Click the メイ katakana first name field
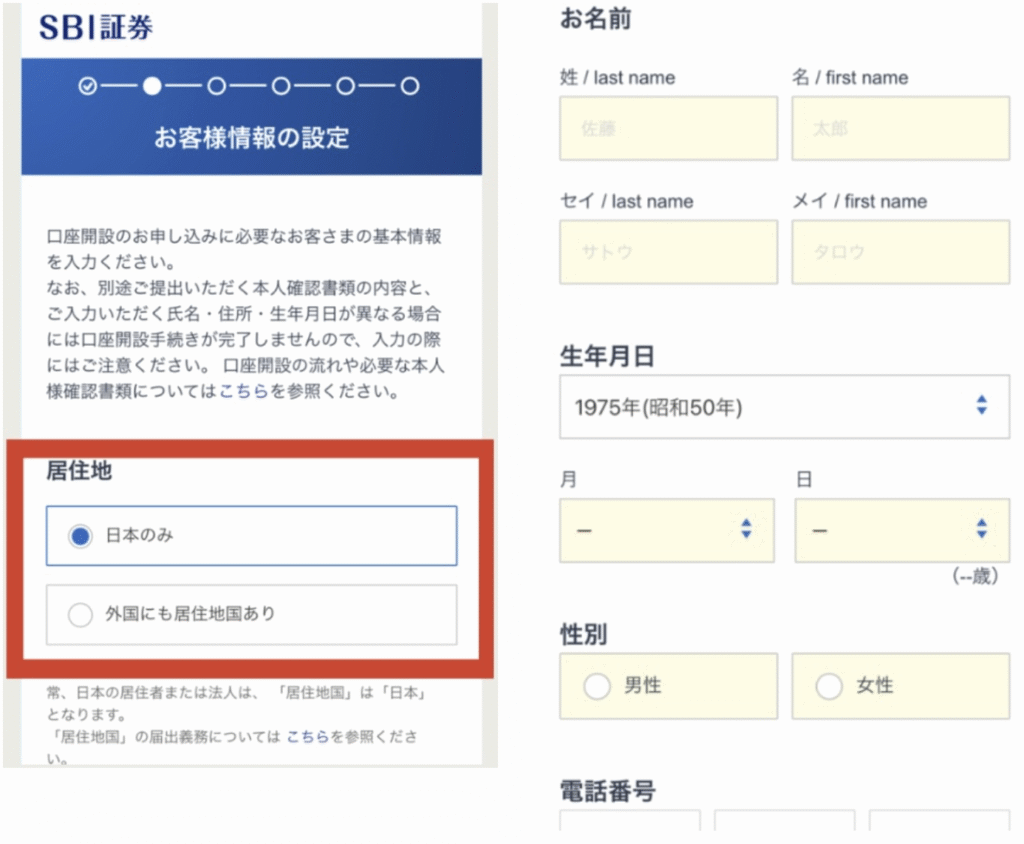This screenshot has width=1024, height=844. (x=900, y=252)
